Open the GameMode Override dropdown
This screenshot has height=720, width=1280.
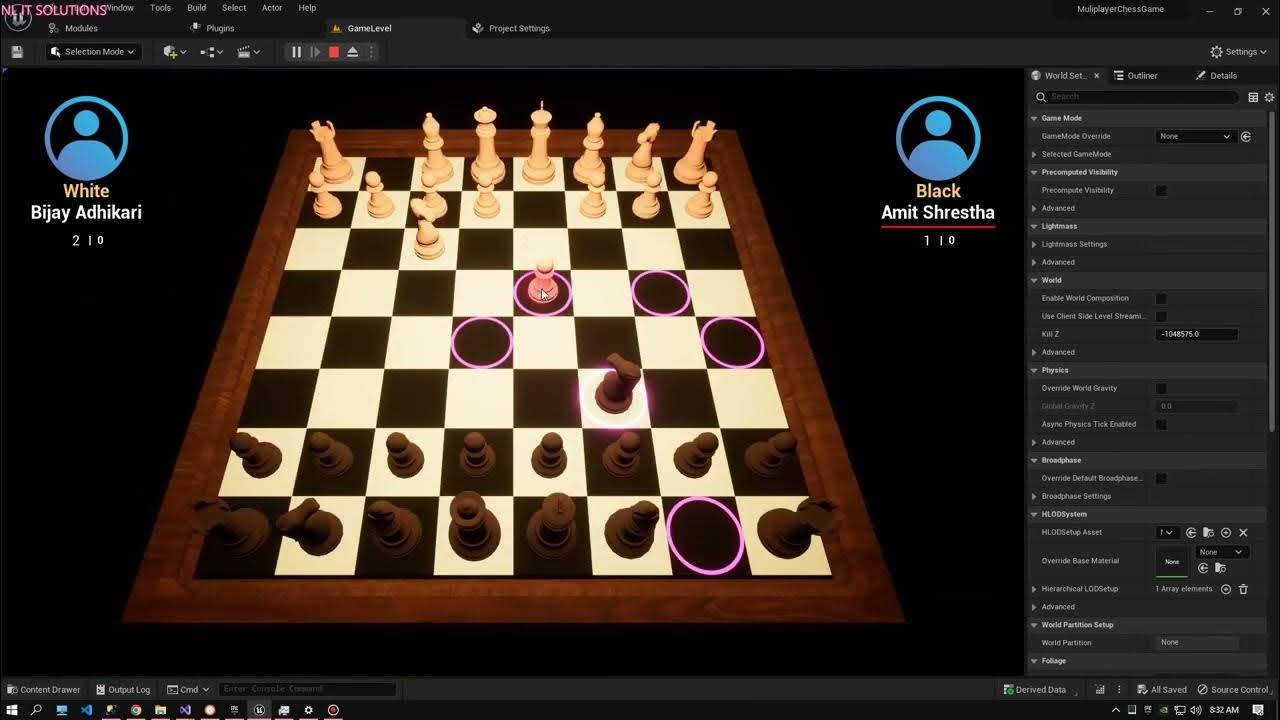pyautogui.click(x=1195, y=136)
